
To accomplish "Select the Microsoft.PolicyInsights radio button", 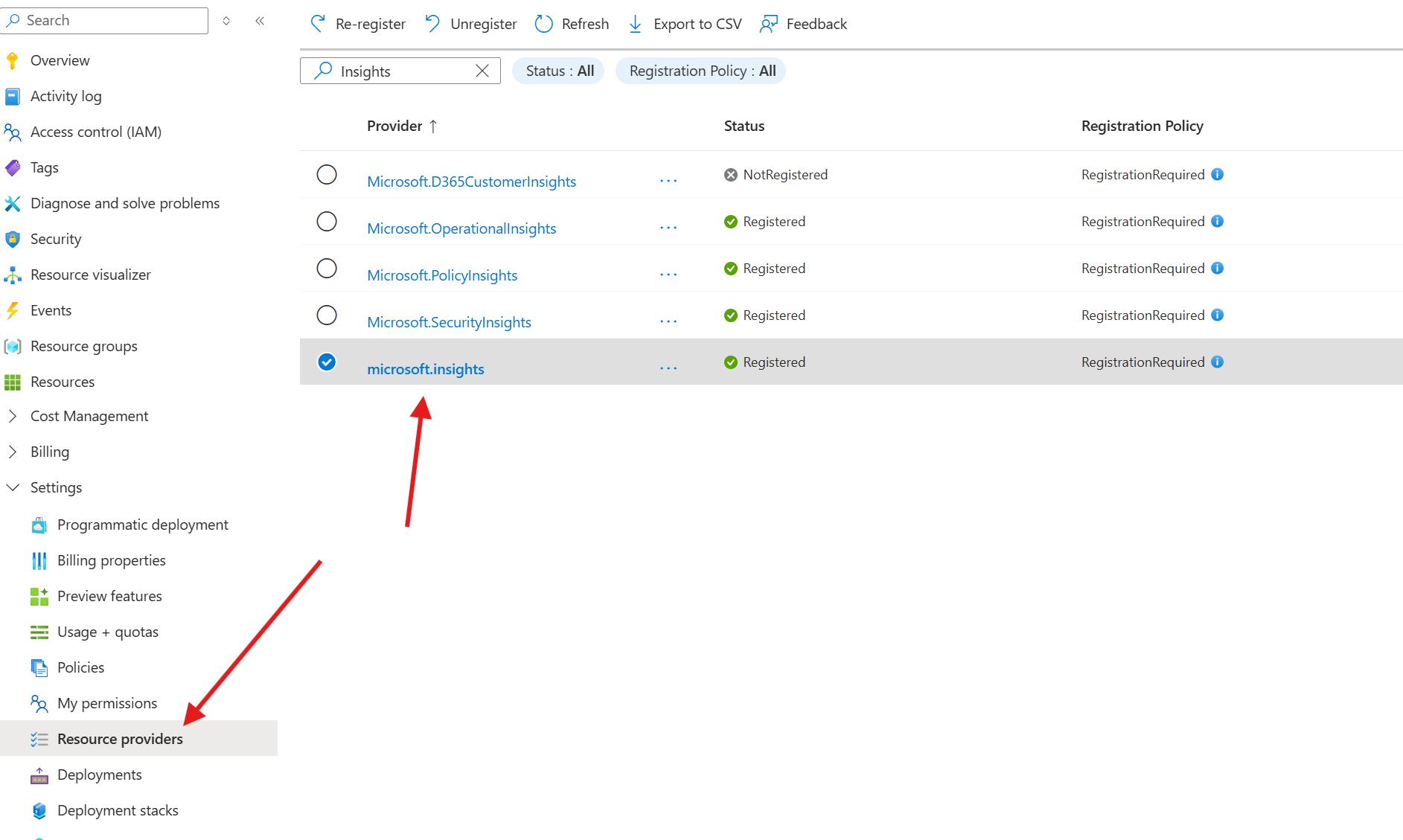I will click(327, 268).
